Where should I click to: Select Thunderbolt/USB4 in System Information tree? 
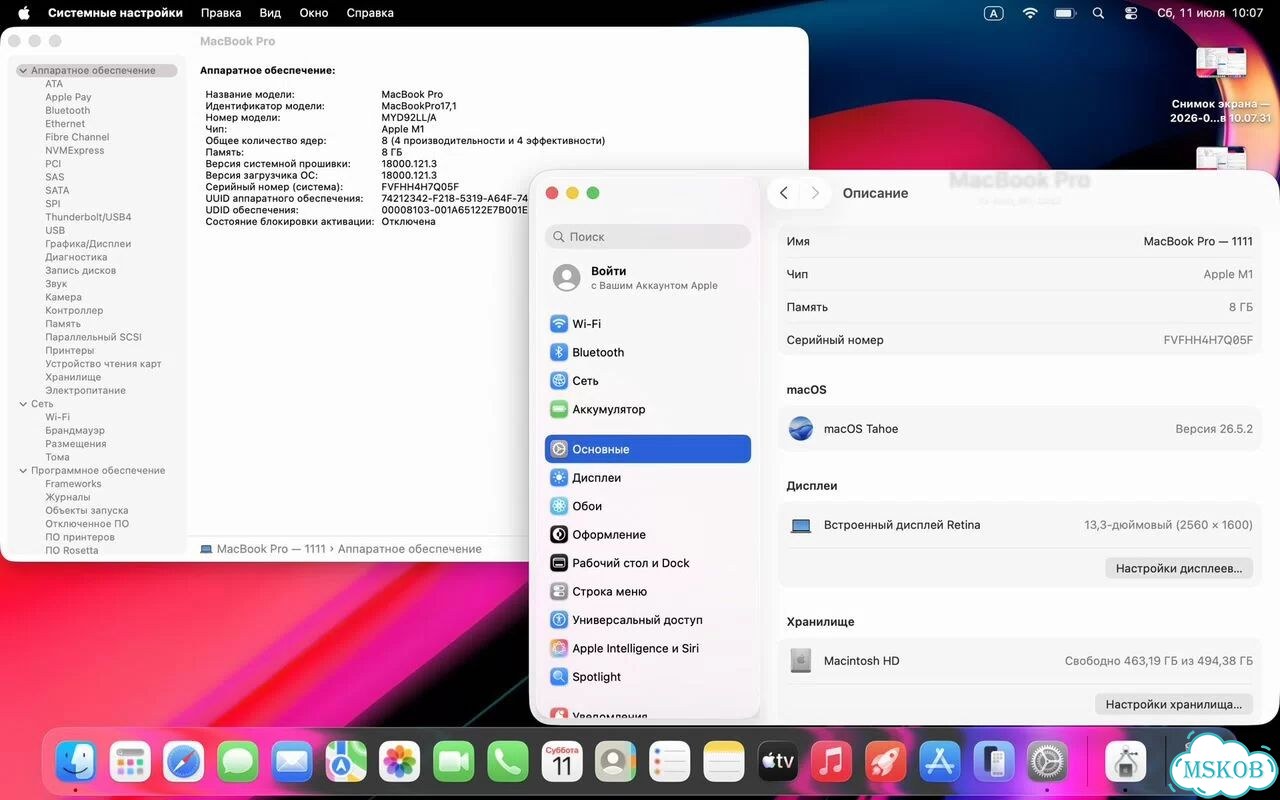pyautogui.click(x=88, y=217)
